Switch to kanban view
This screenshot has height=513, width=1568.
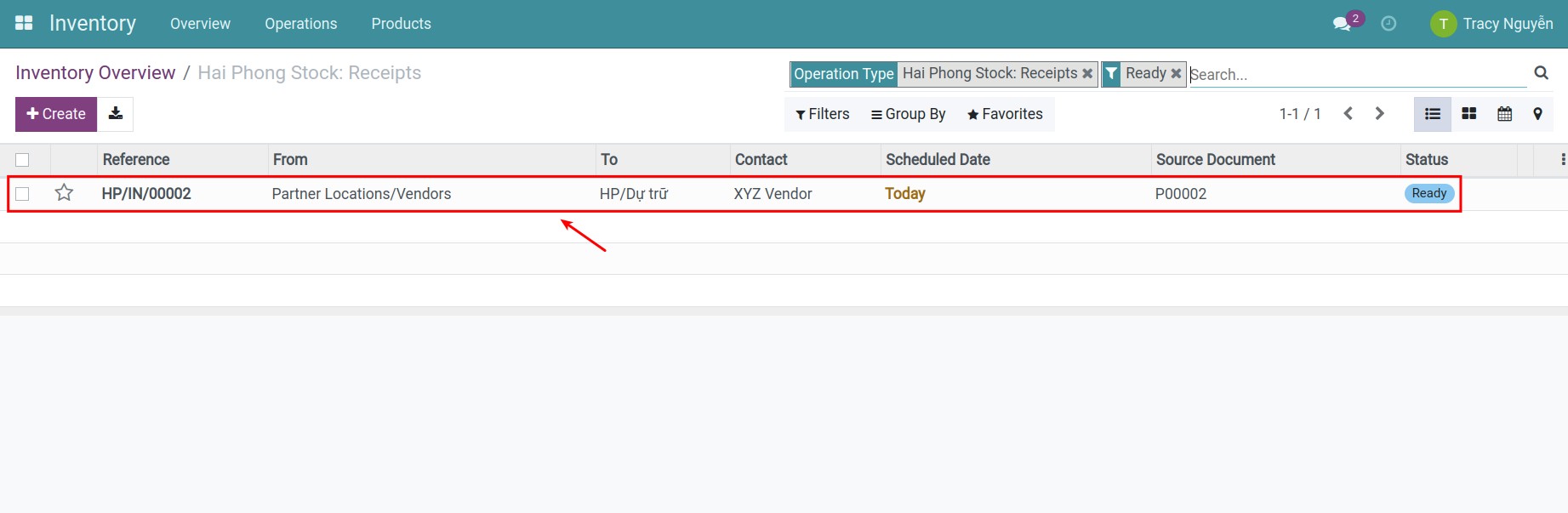point(1468,114)
